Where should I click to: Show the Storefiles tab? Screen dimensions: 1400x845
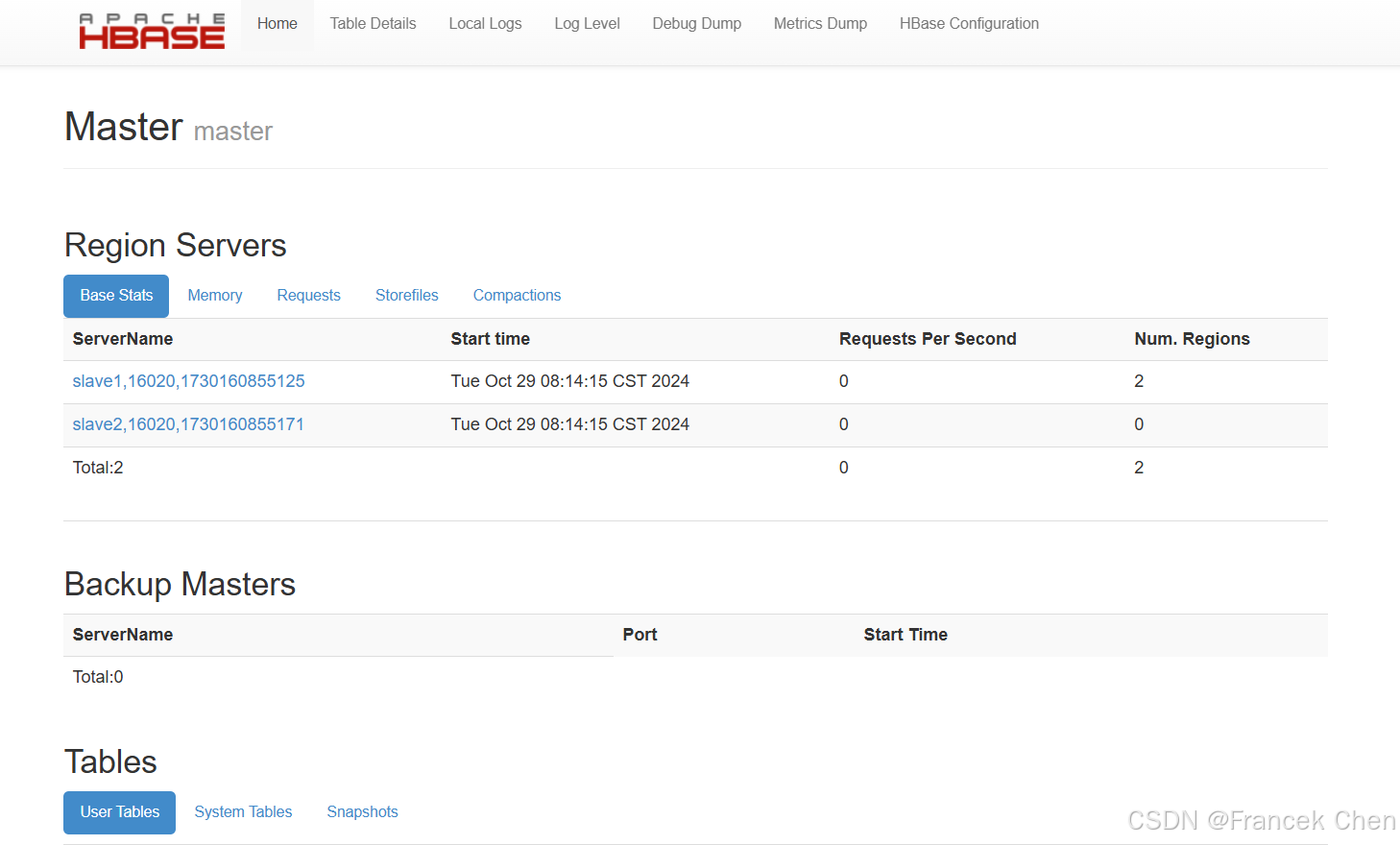tap(406, 296)
